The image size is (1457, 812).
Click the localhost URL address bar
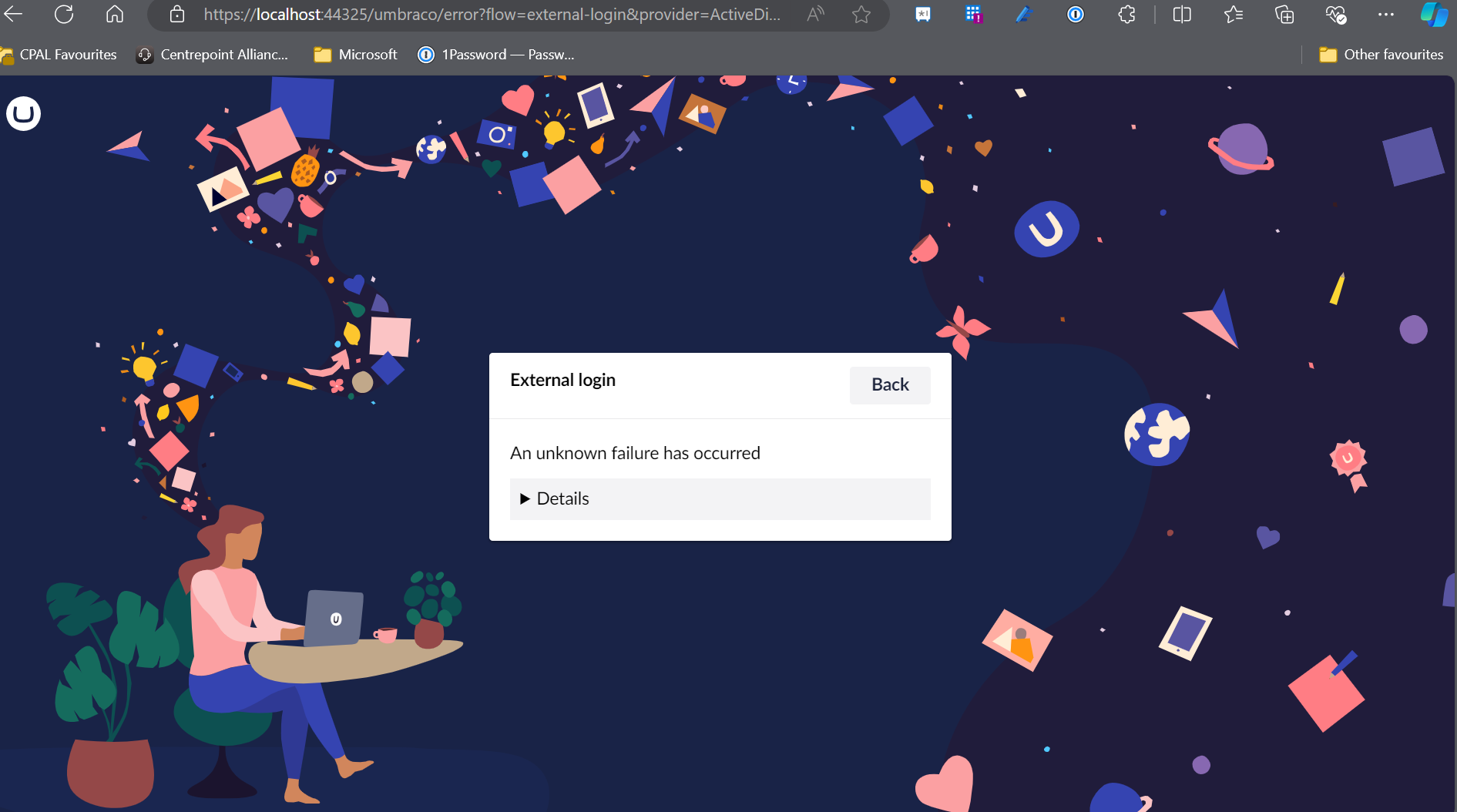pos(492,14)
